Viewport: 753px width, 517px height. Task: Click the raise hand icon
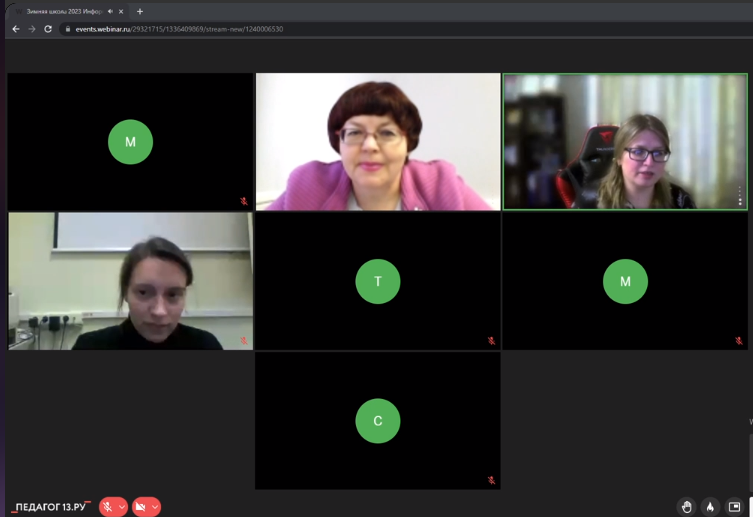click(x=685, y=507)
